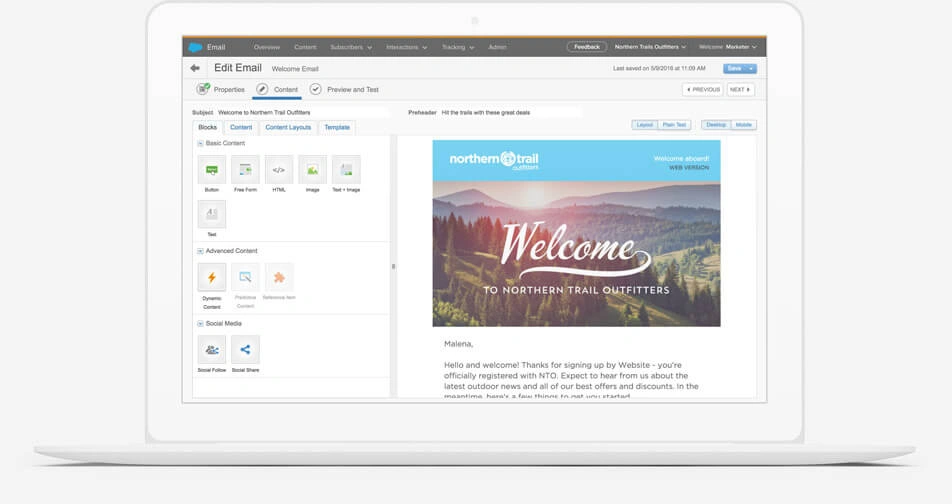Screen dimensions: 952x504
Task: Click the Preview and Test checkmark icon
Action: 316,89
